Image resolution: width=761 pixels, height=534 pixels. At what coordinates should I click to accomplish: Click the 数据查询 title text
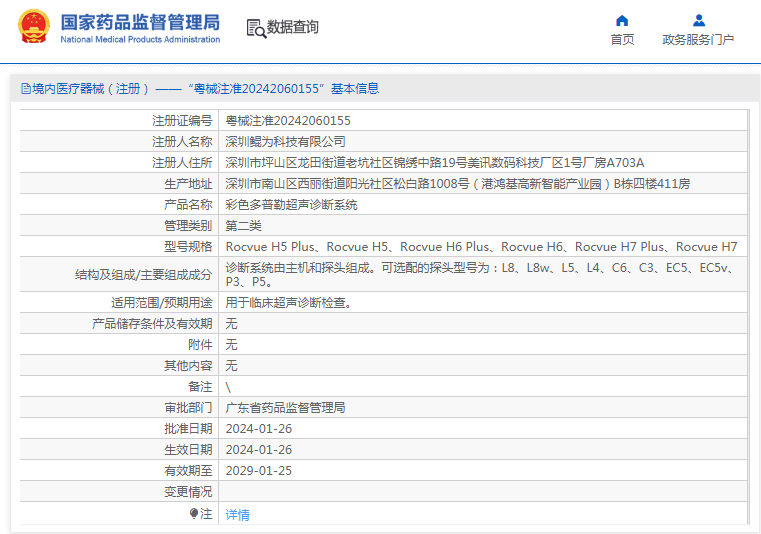click(293, 27)
